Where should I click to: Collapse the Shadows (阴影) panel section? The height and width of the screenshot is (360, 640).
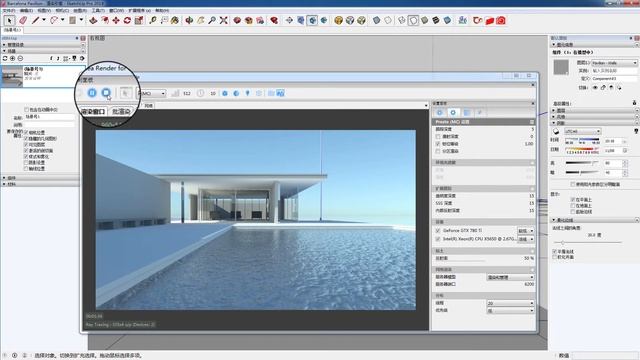coord(554,123)
